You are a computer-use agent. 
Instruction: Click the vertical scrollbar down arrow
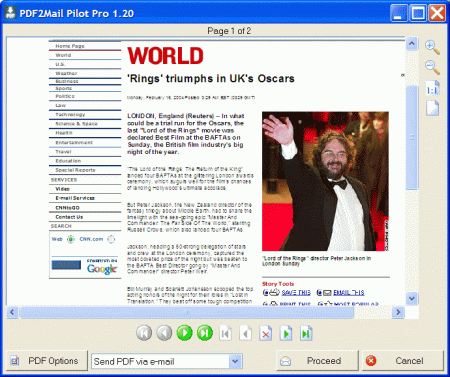[412, 298]
